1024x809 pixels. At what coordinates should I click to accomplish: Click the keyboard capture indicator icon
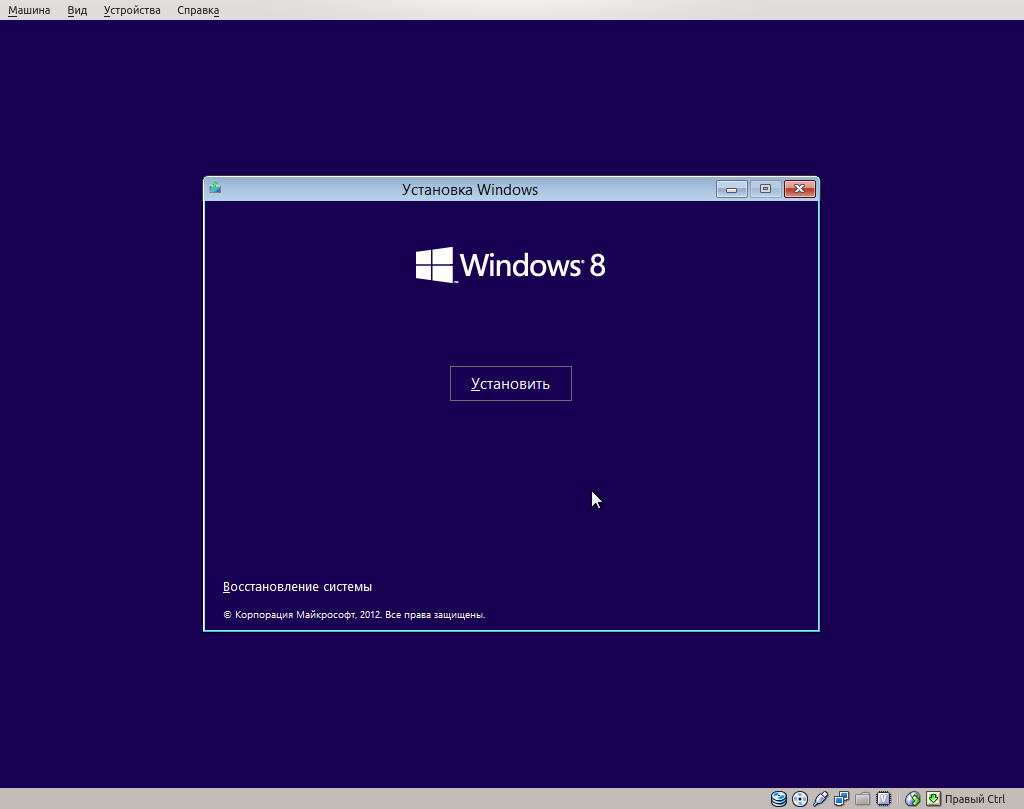933,797
